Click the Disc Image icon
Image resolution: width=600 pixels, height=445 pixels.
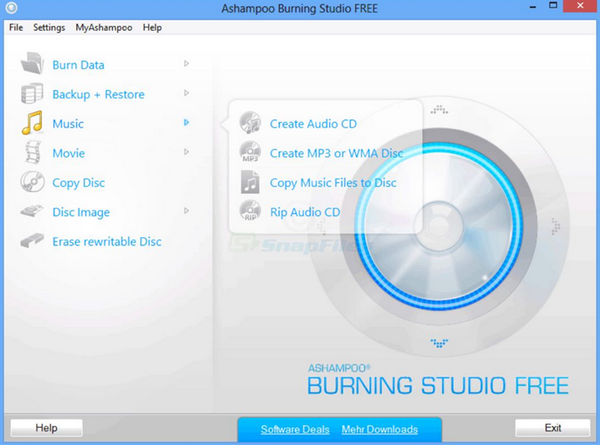(34, 212)
